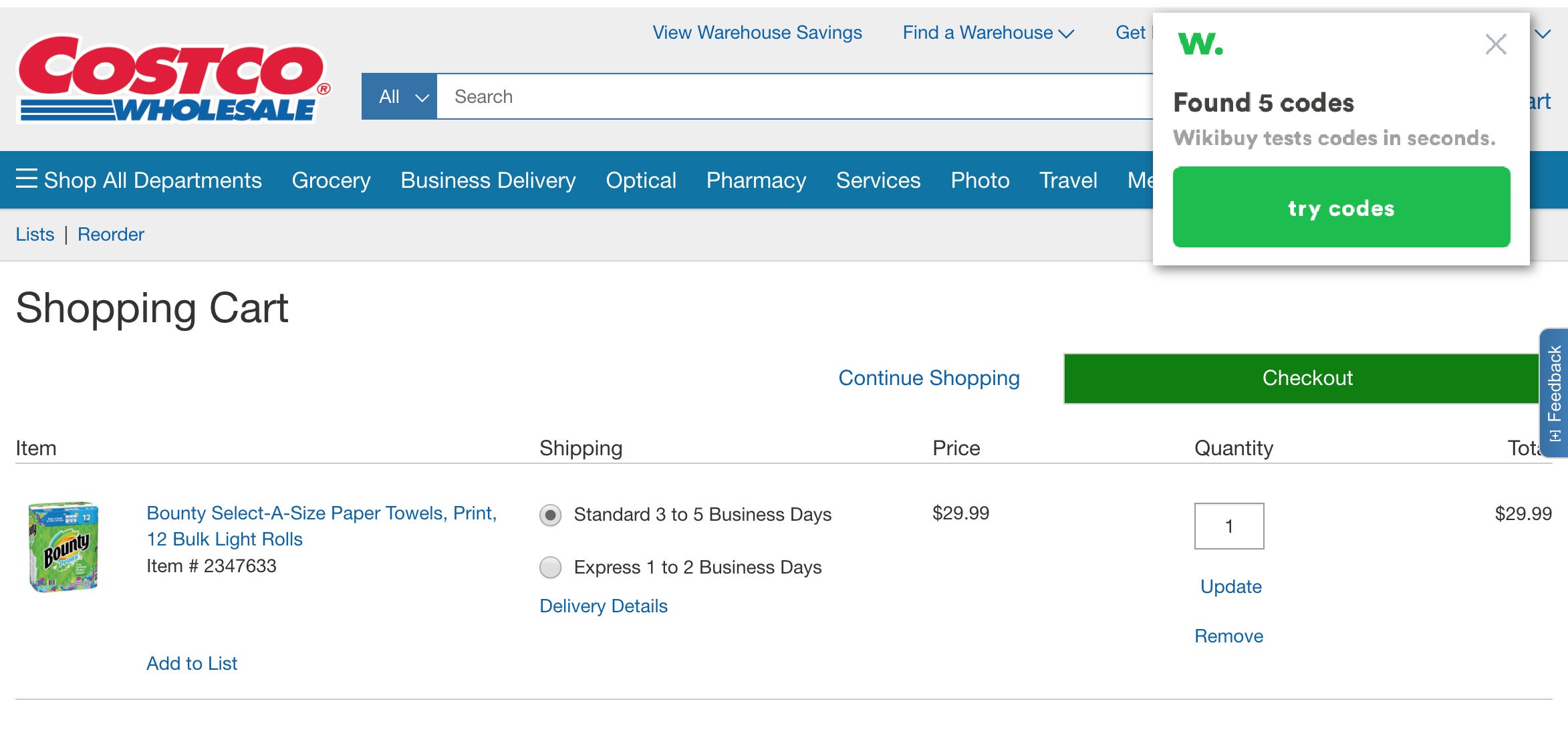Click the green Checkout button
Image resolution: width=1568 pixels, height=738 pixels.
(1302, 378)
